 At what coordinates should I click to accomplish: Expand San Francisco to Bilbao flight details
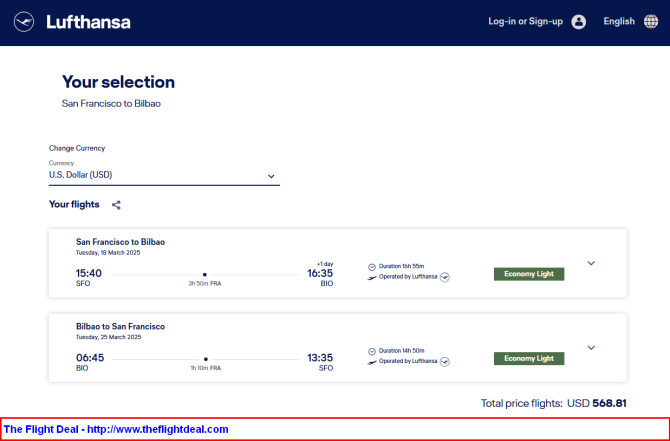point(591,263)
